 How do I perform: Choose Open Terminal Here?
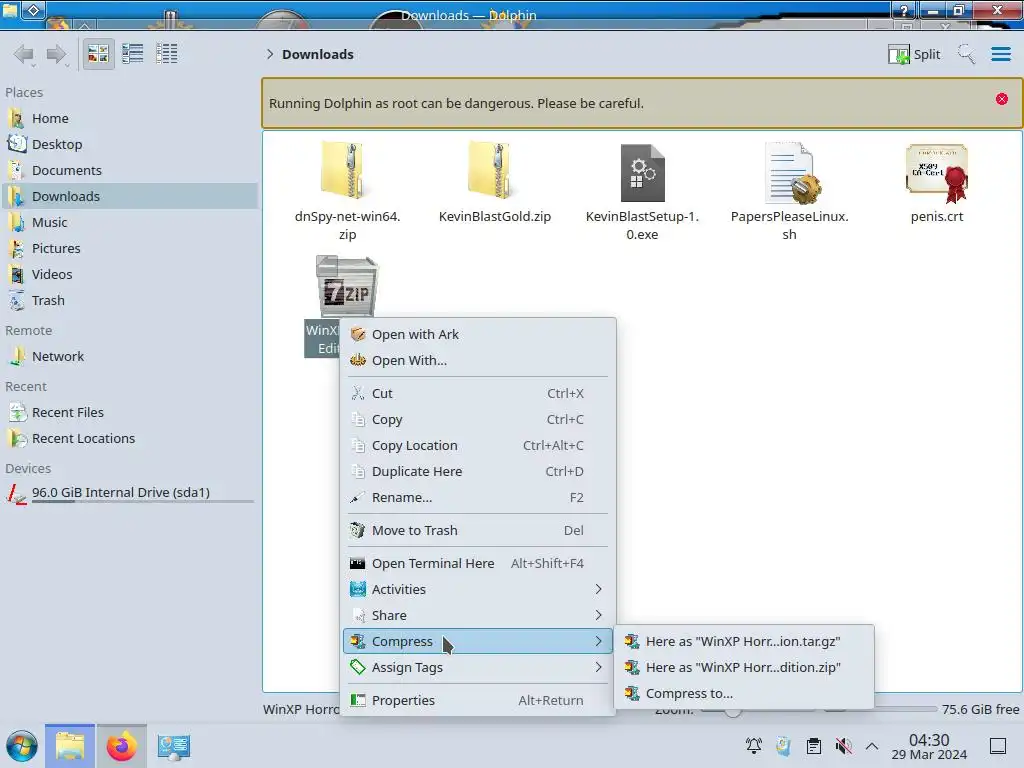(477, 564)
